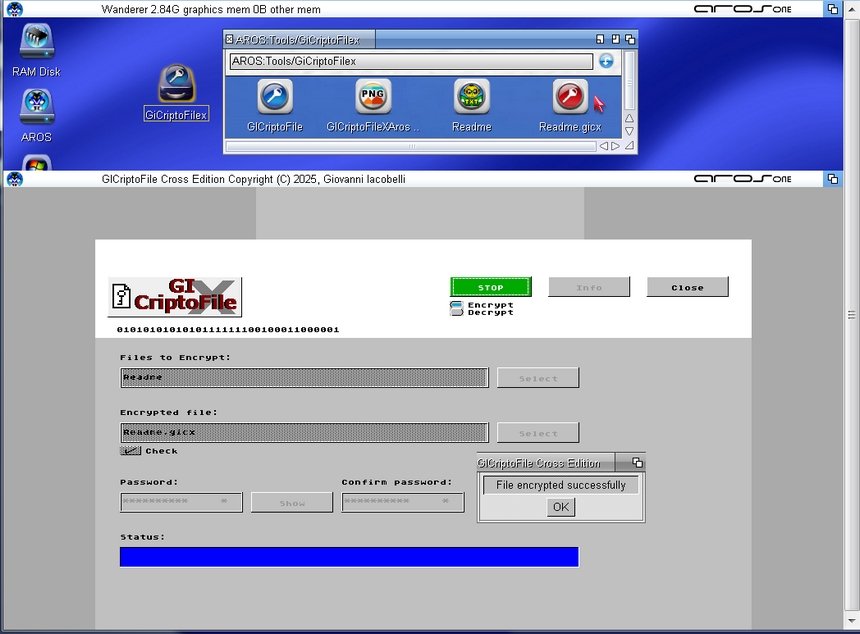Click the "GICriptoFile Cross Edition Copyright" screen title text

coord(253,179)
